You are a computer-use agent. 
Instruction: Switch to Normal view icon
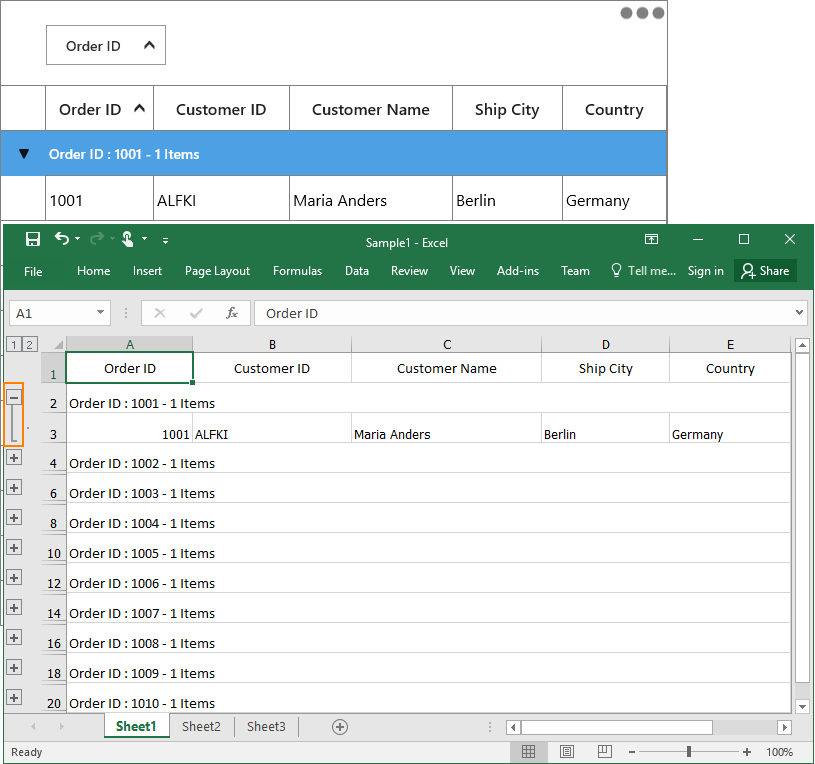(529, 752)
